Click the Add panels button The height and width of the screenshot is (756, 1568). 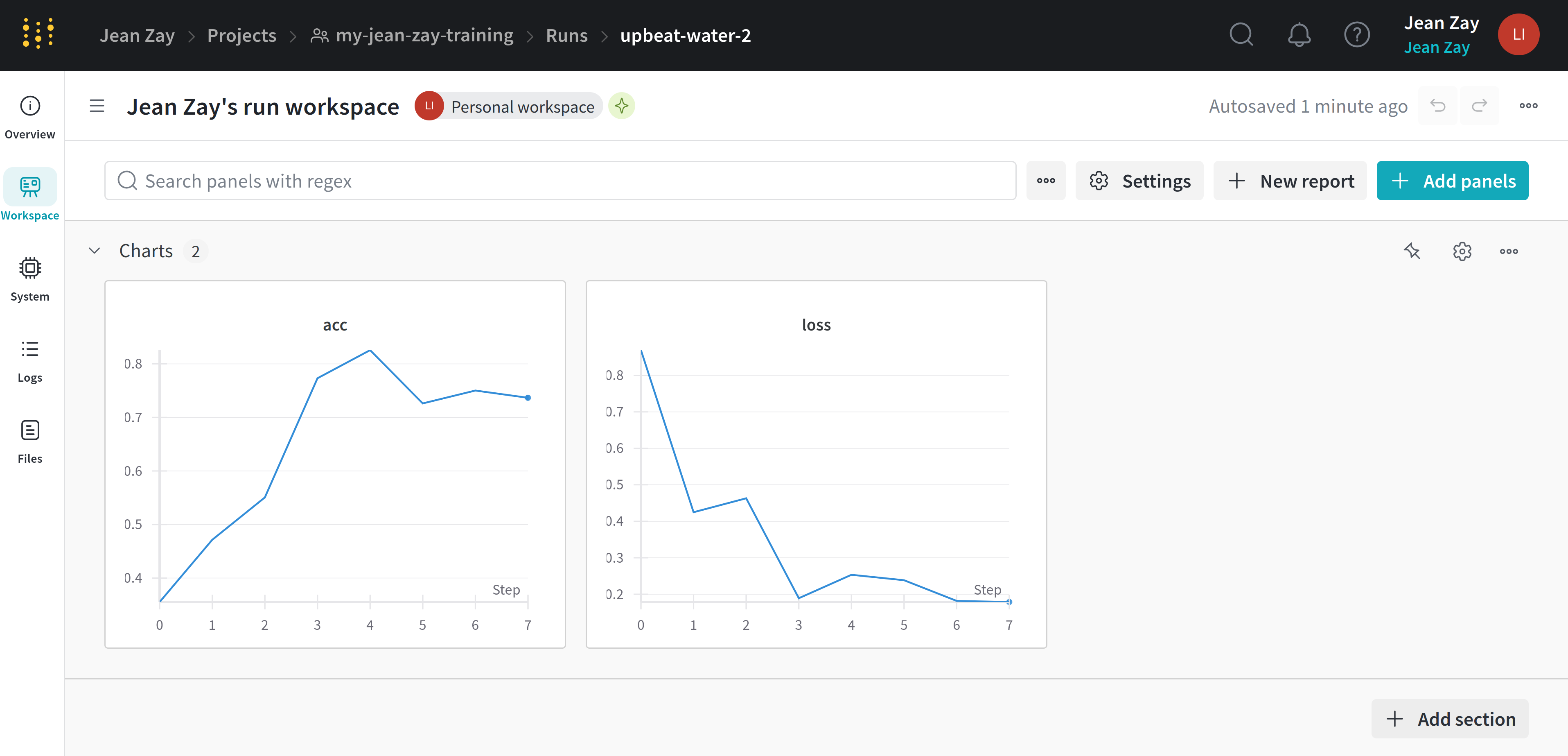1452,181
